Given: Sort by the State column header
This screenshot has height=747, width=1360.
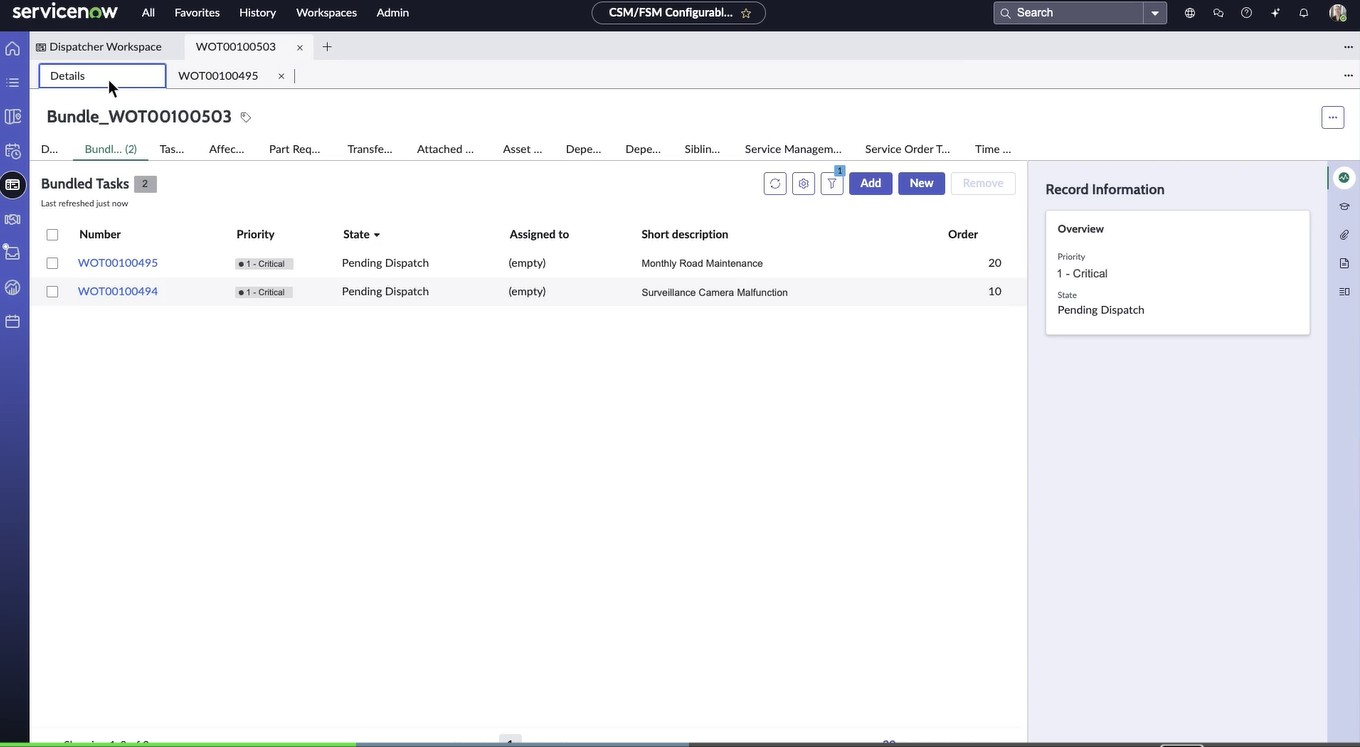Looking at the screenshot, I should (357, 235).
